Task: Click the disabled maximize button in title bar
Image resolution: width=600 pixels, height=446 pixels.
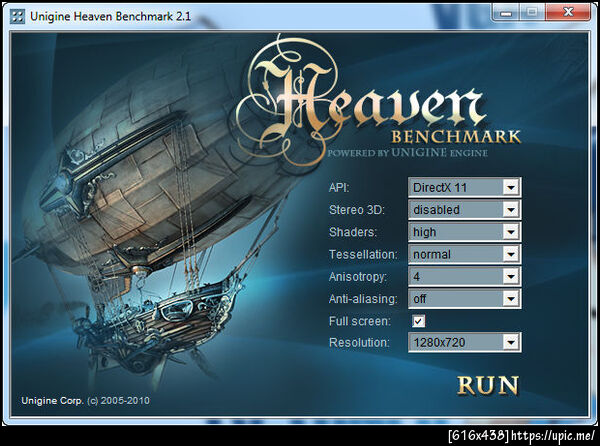Action: [x=532, y=13]
